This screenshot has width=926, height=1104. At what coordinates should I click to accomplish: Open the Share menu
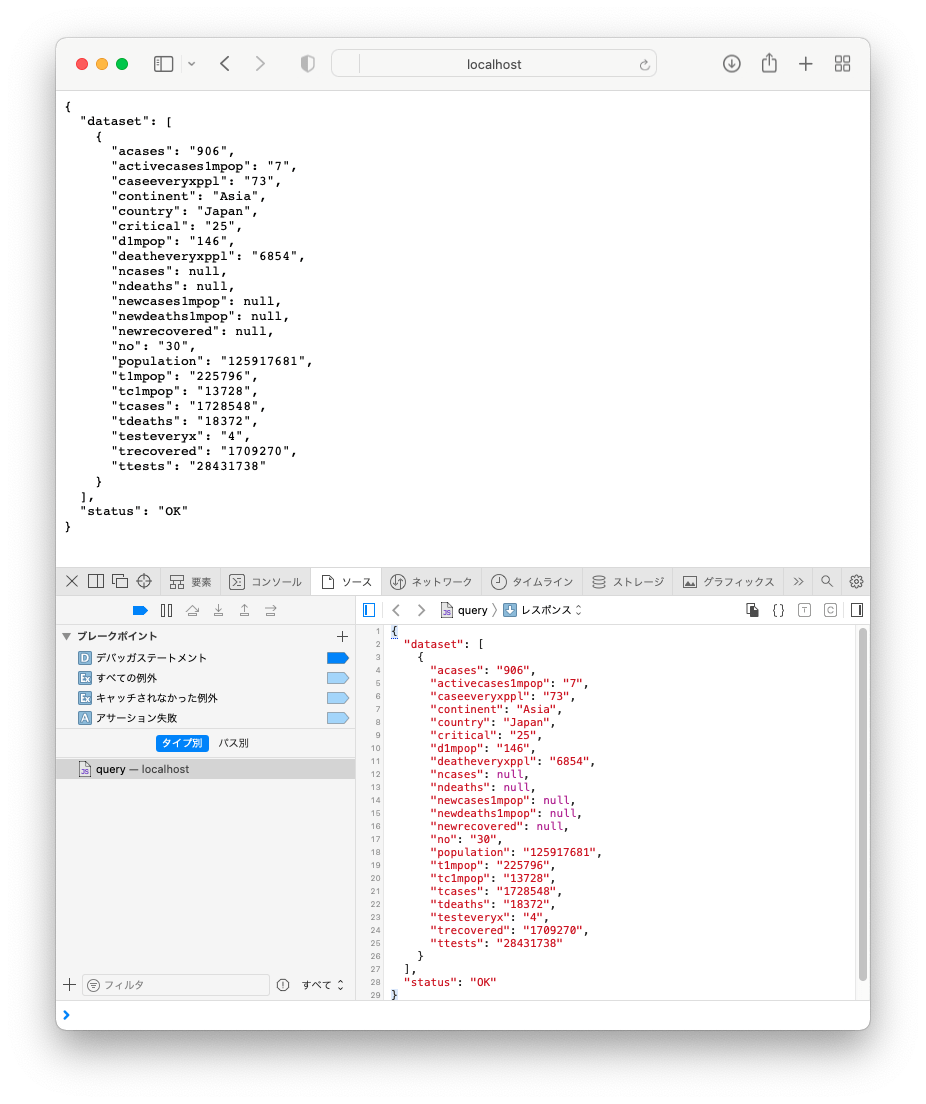click(x=769, y=63)
